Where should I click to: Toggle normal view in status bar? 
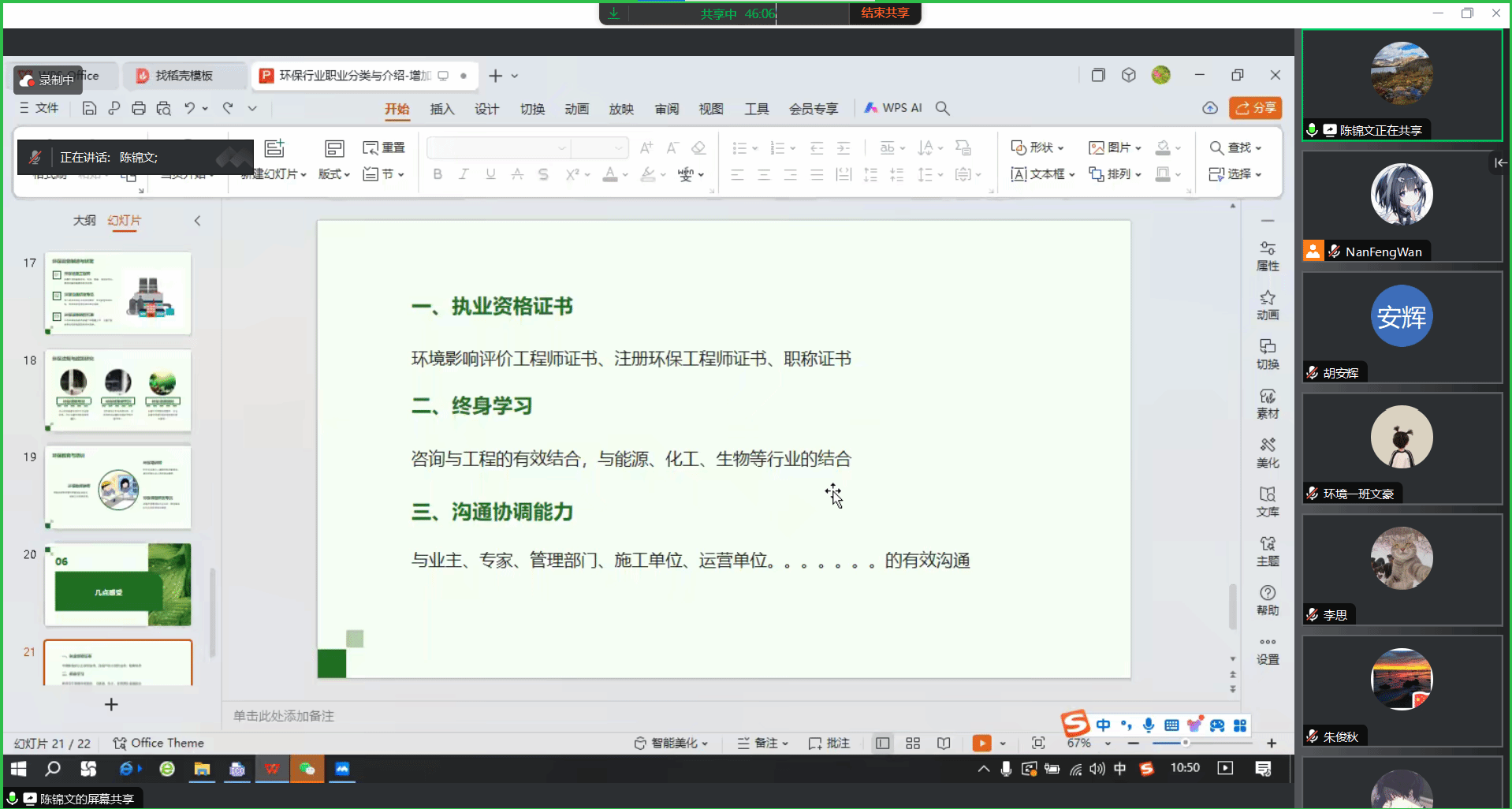click(x=883, y=743)
